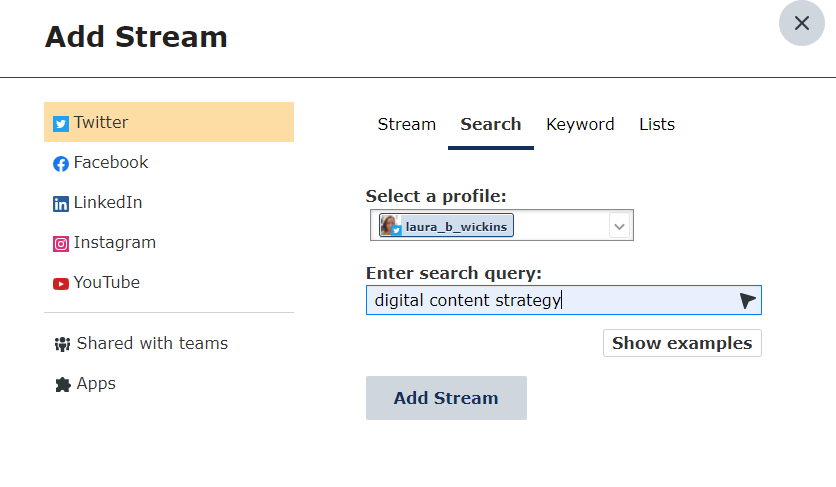Viewport: 836px width, 487px height.
Task: Select the laura_b_wickins profile chip
Action: [x=446, y=225]
